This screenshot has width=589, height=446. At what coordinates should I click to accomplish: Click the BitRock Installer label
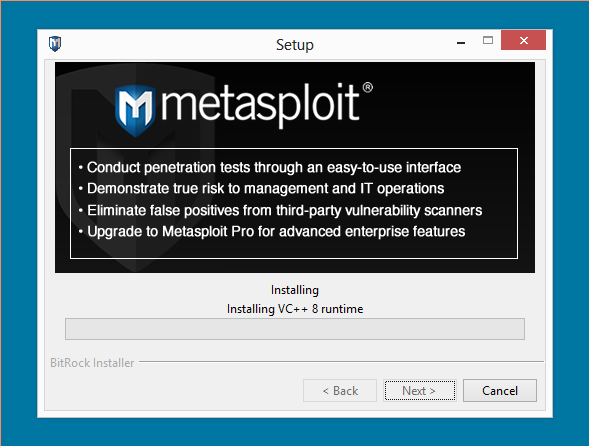pos(92,363)
